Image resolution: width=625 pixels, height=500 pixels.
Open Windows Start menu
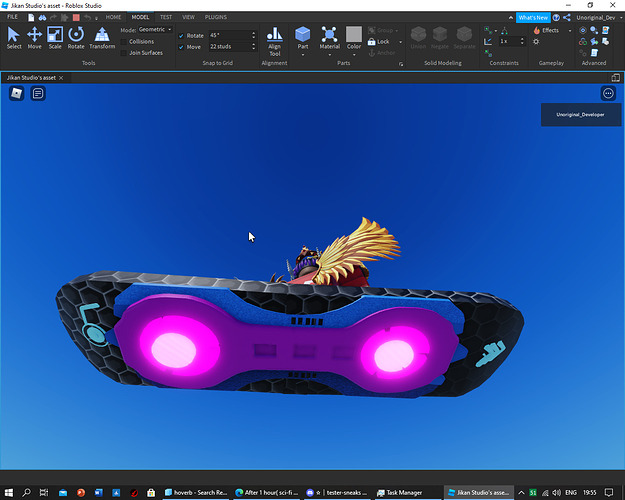coord(9,492)
